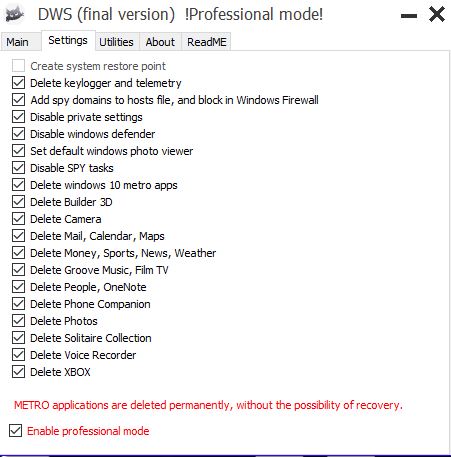Tick Create system restore point checkbox

point(18,66)
